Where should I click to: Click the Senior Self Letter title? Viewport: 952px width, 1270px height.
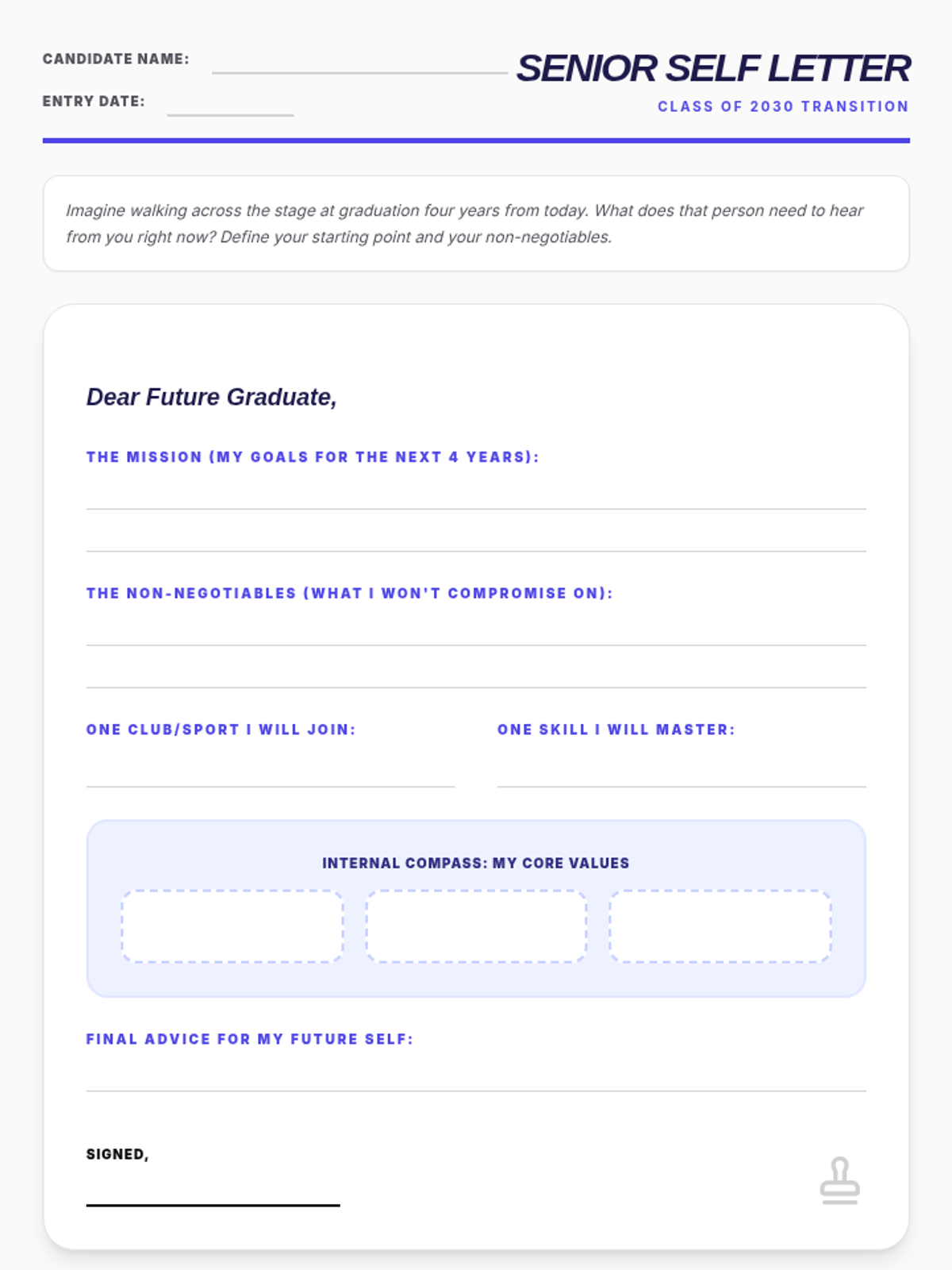pos(712,68)
